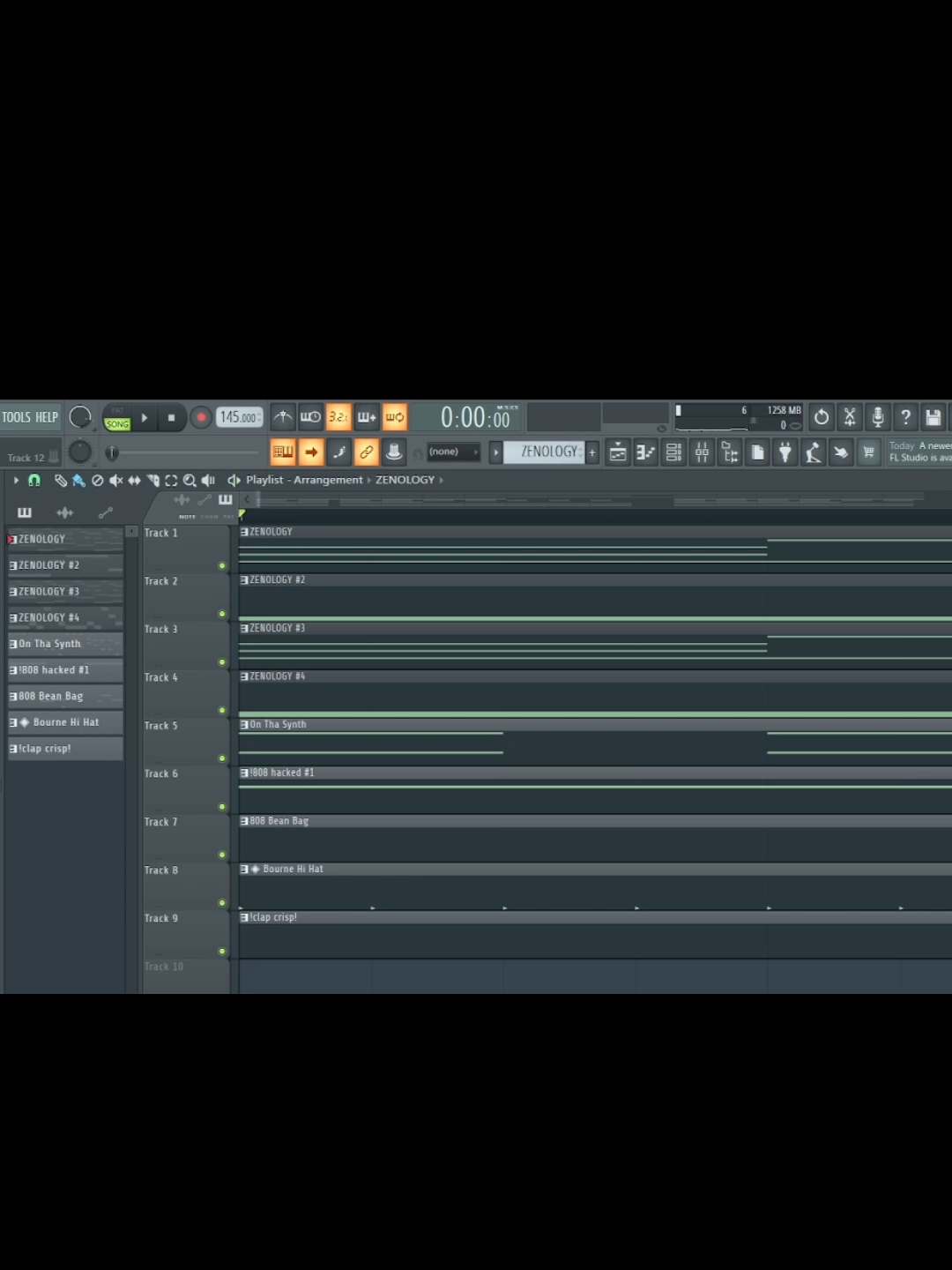Click the question mark help icon

(x=905, y=417)
